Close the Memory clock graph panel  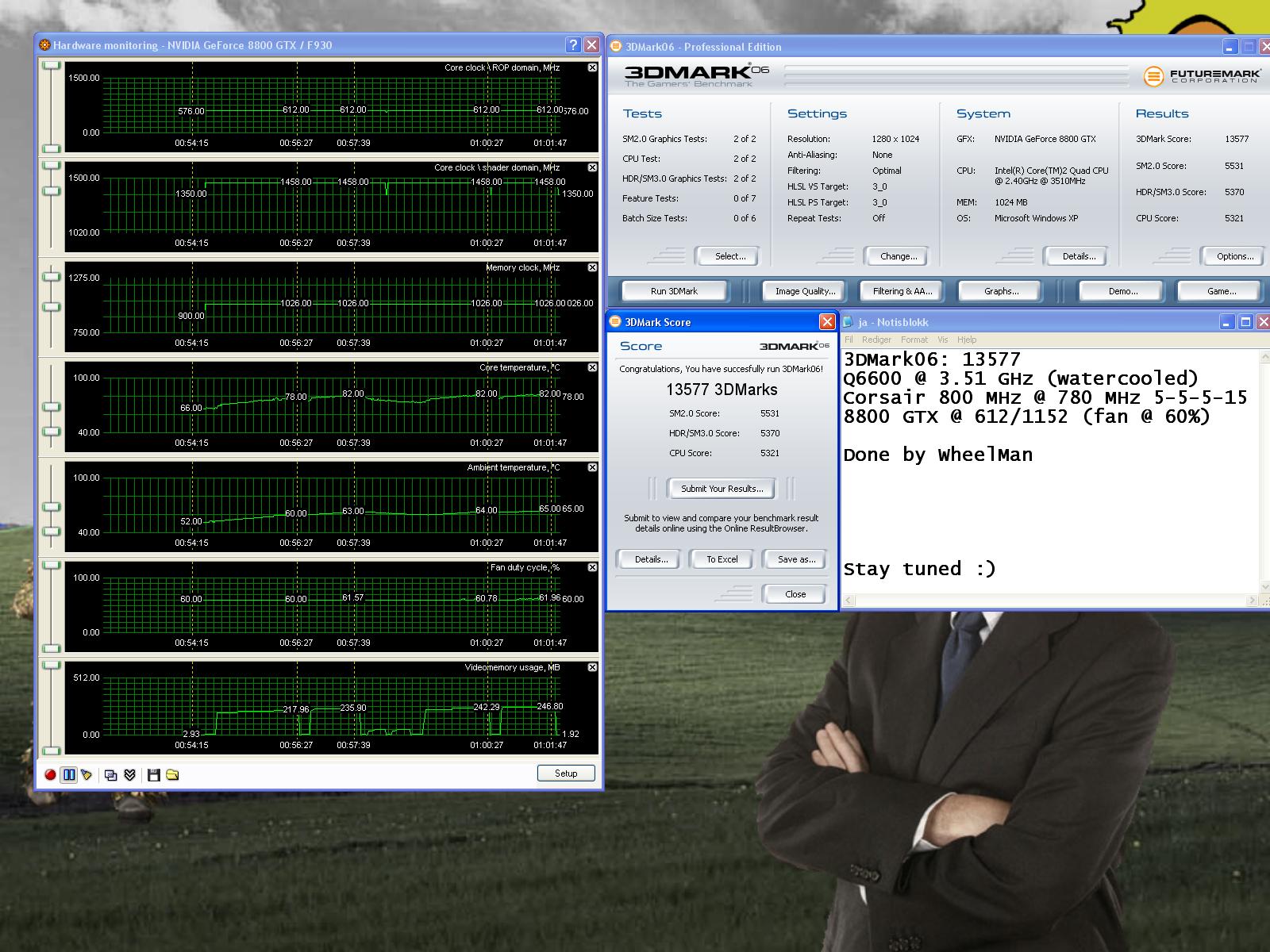click(x=592, y=267)
